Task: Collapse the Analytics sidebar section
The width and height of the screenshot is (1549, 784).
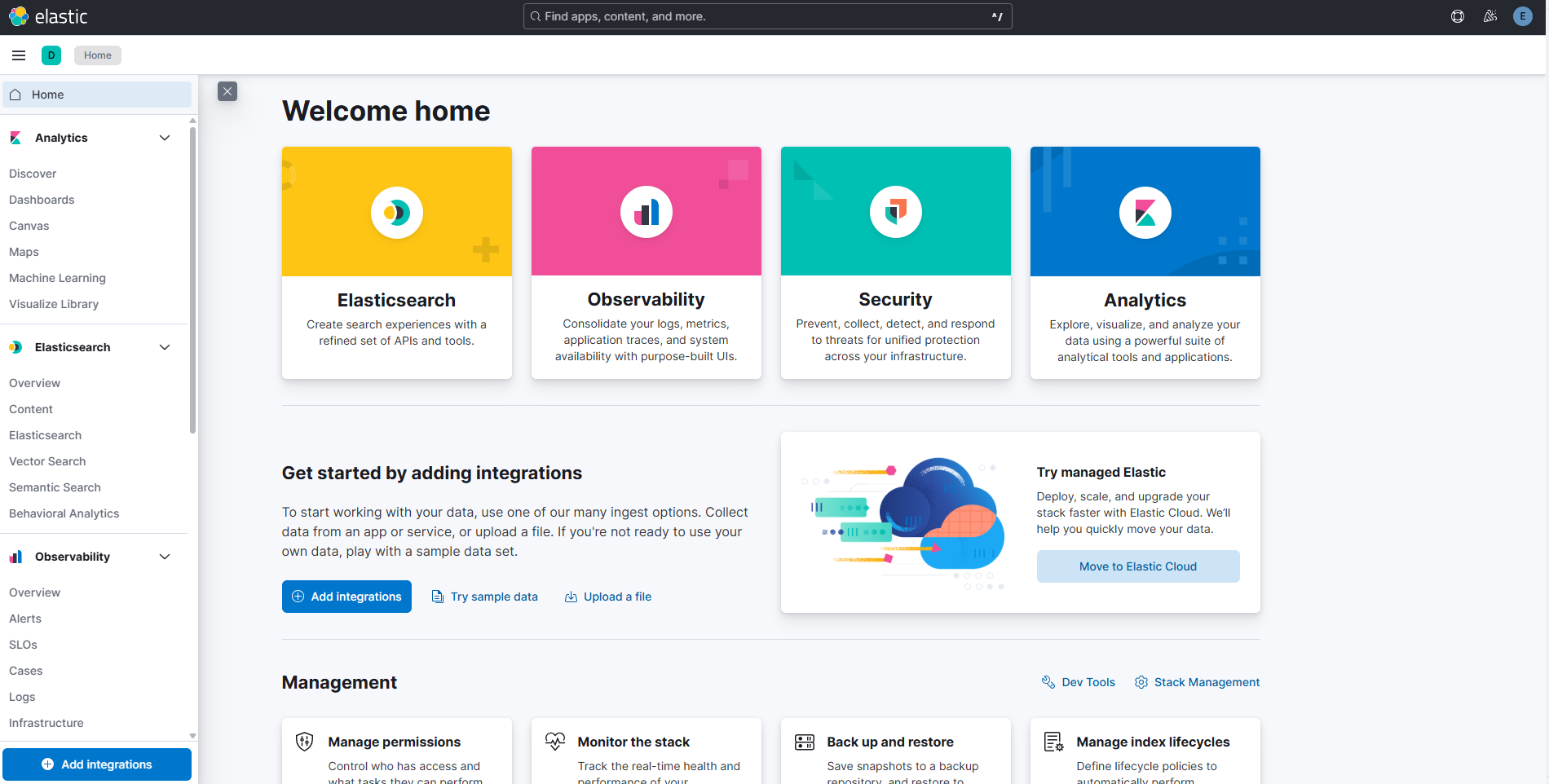Action: click(165, 138)
